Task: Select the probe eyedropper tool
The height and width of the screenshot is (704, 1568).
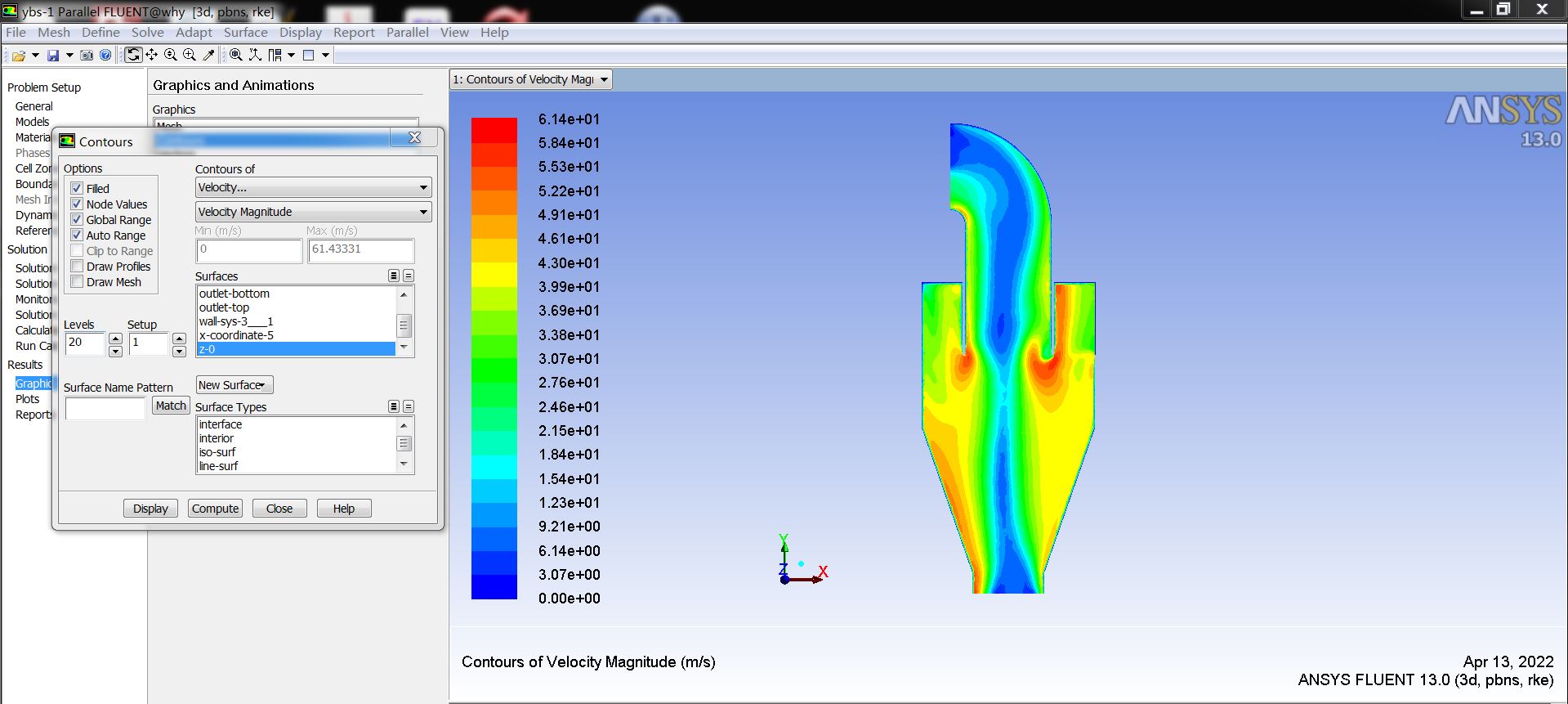Action: [208, 55]
